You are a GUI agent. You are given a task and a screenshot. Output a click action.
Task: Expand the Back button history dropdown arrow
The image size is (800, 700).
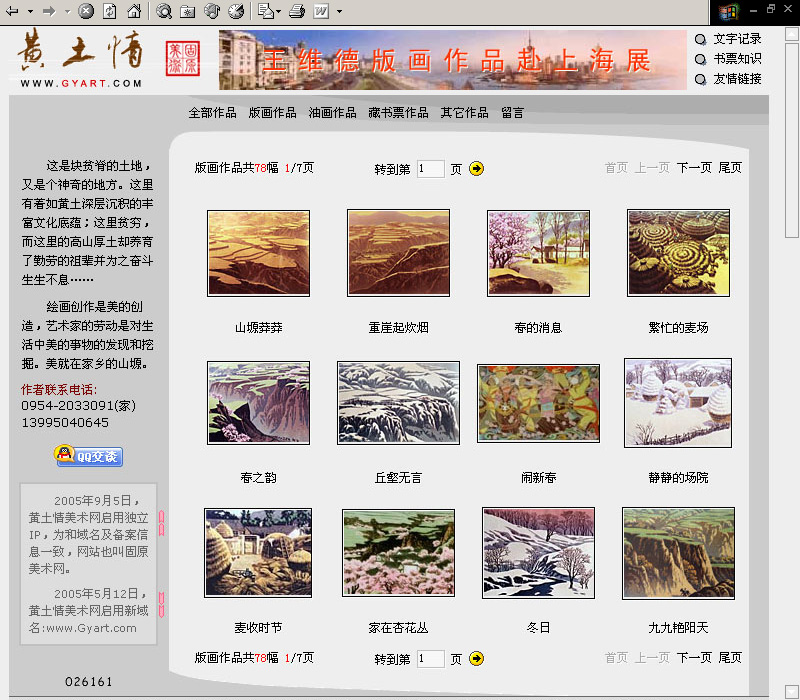point(31,11)
